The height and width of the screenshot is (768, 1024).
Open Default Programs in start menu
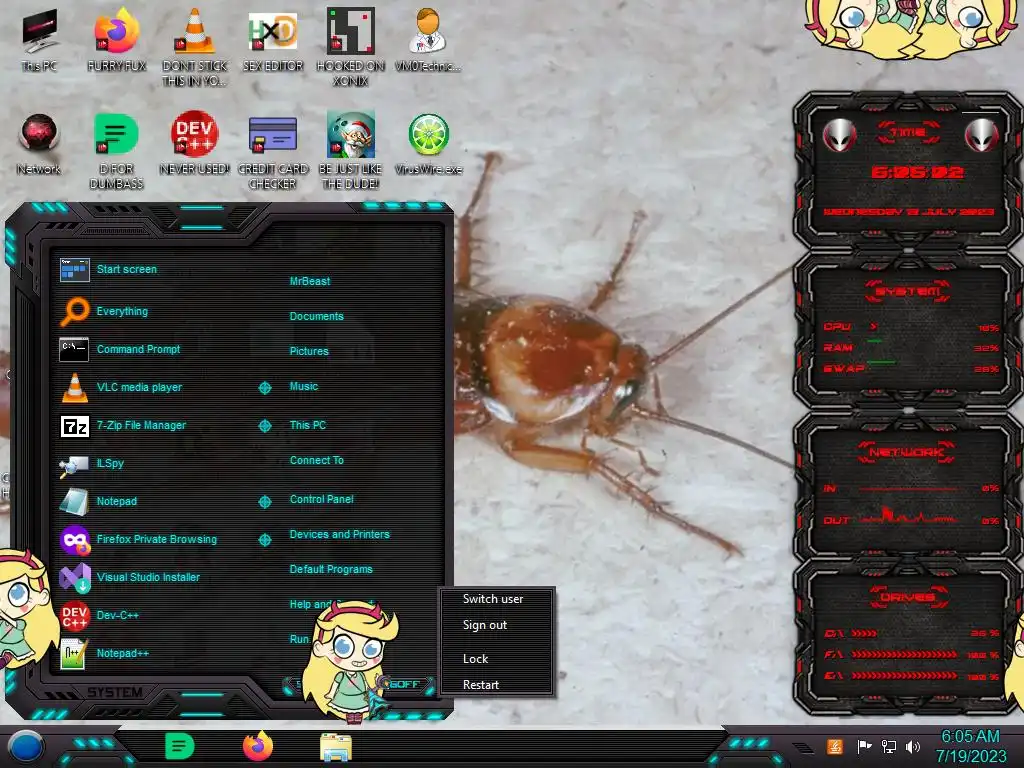pos(331,569)
